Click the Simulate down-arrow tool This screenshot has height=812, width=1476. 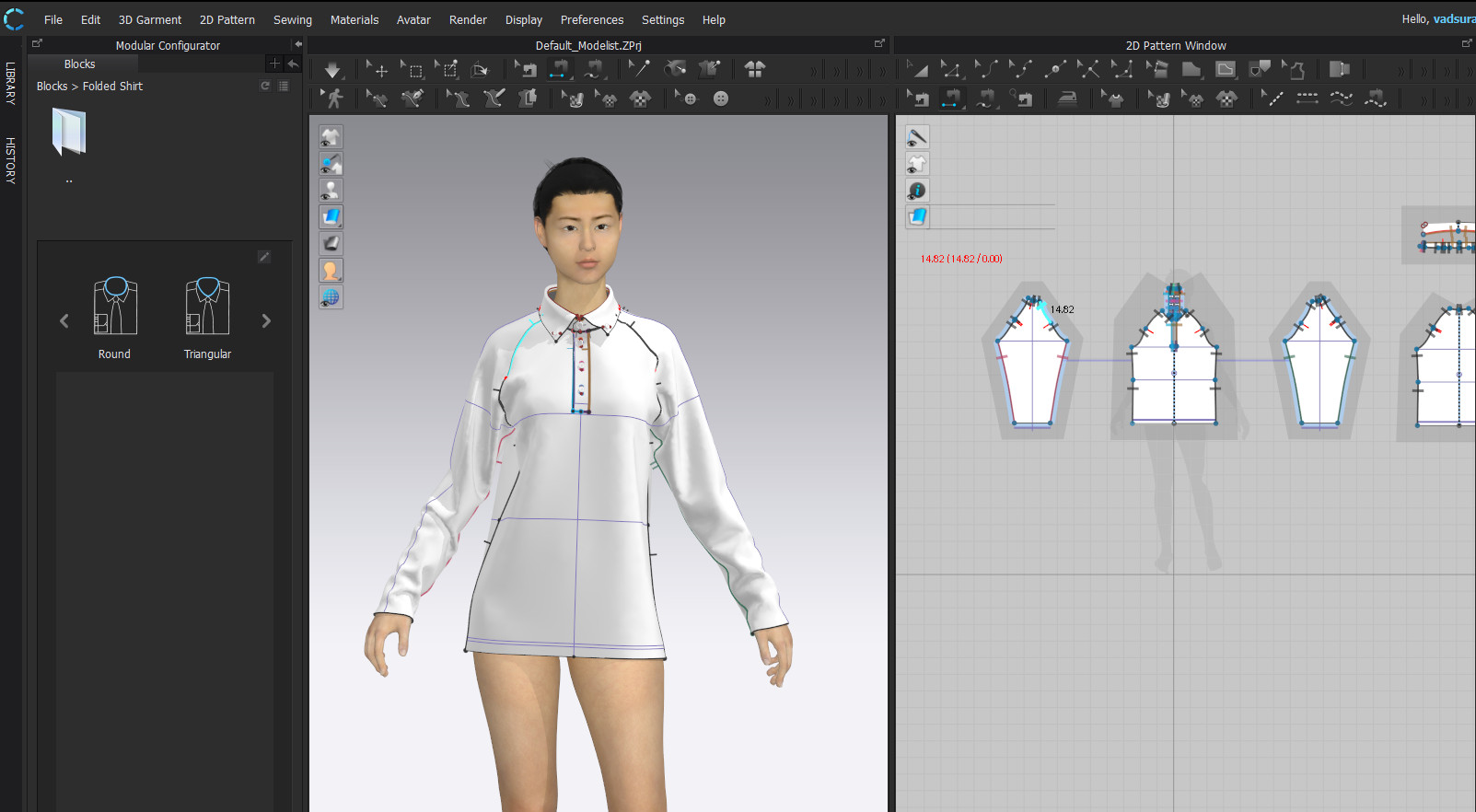pyautogui.click(x=332, y=70)
